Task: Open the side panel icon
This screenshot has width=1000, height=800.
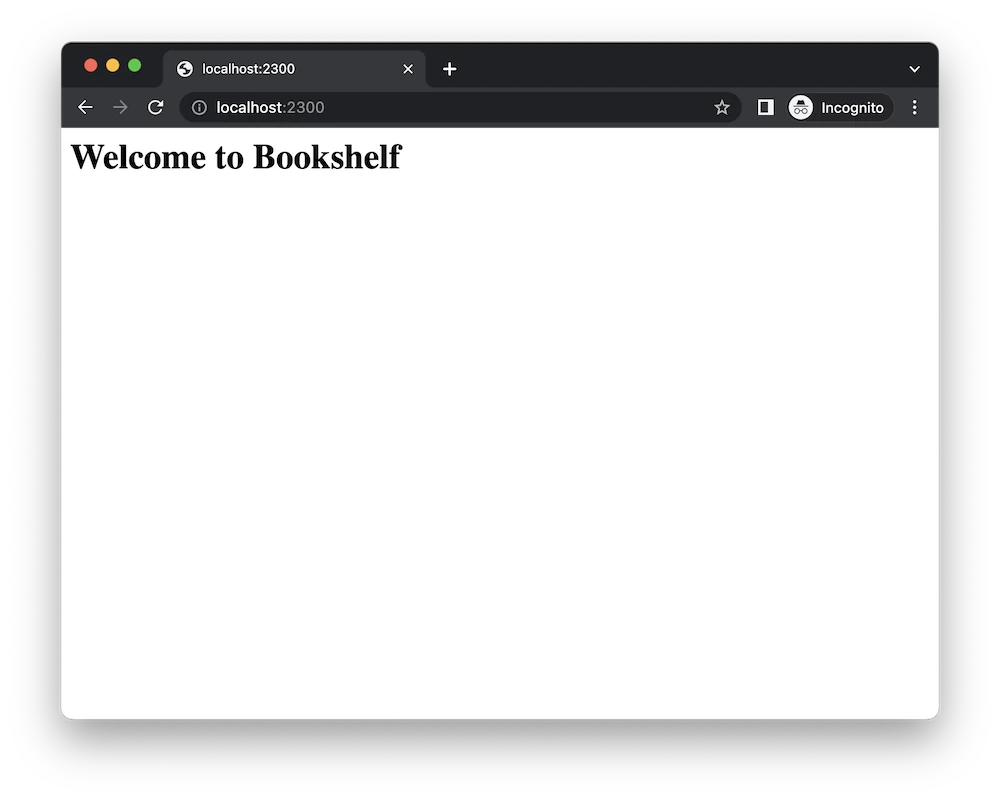Action: 765,107
